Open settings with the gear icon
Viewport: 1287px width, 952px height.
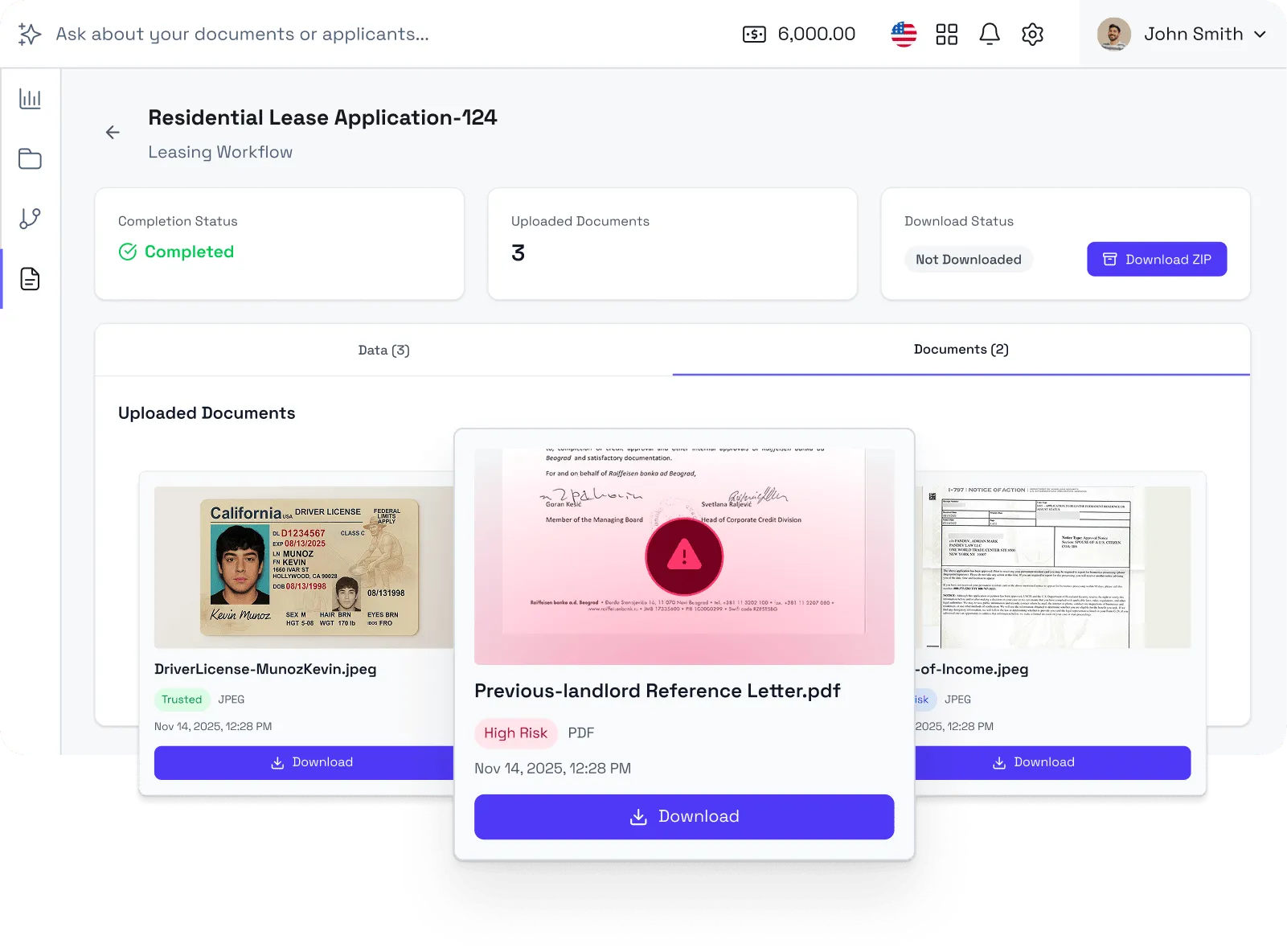pos(1033,34)
